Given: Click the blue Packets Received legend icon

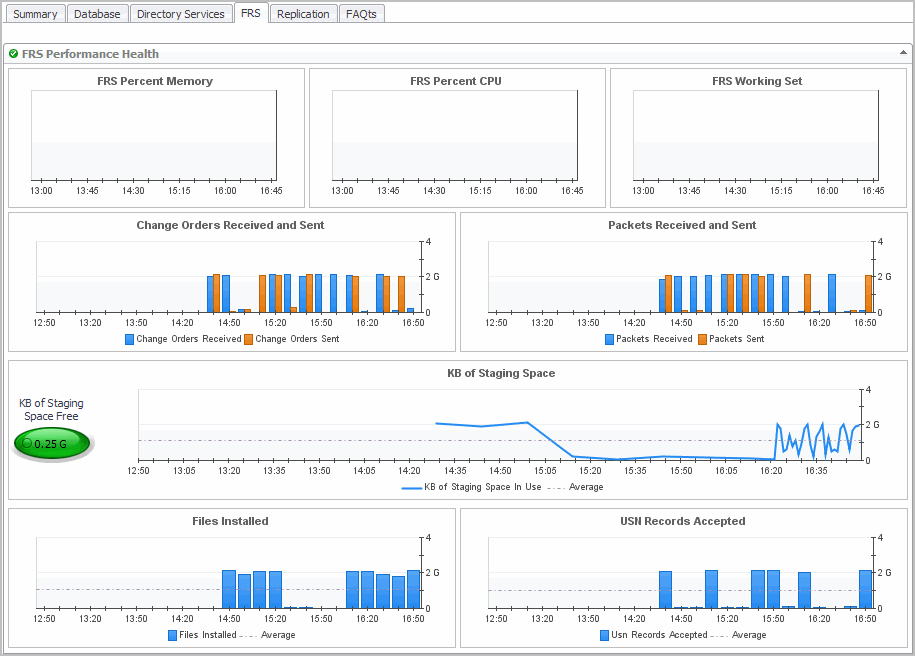Looking at the screenshot, I should click(610, 339).
